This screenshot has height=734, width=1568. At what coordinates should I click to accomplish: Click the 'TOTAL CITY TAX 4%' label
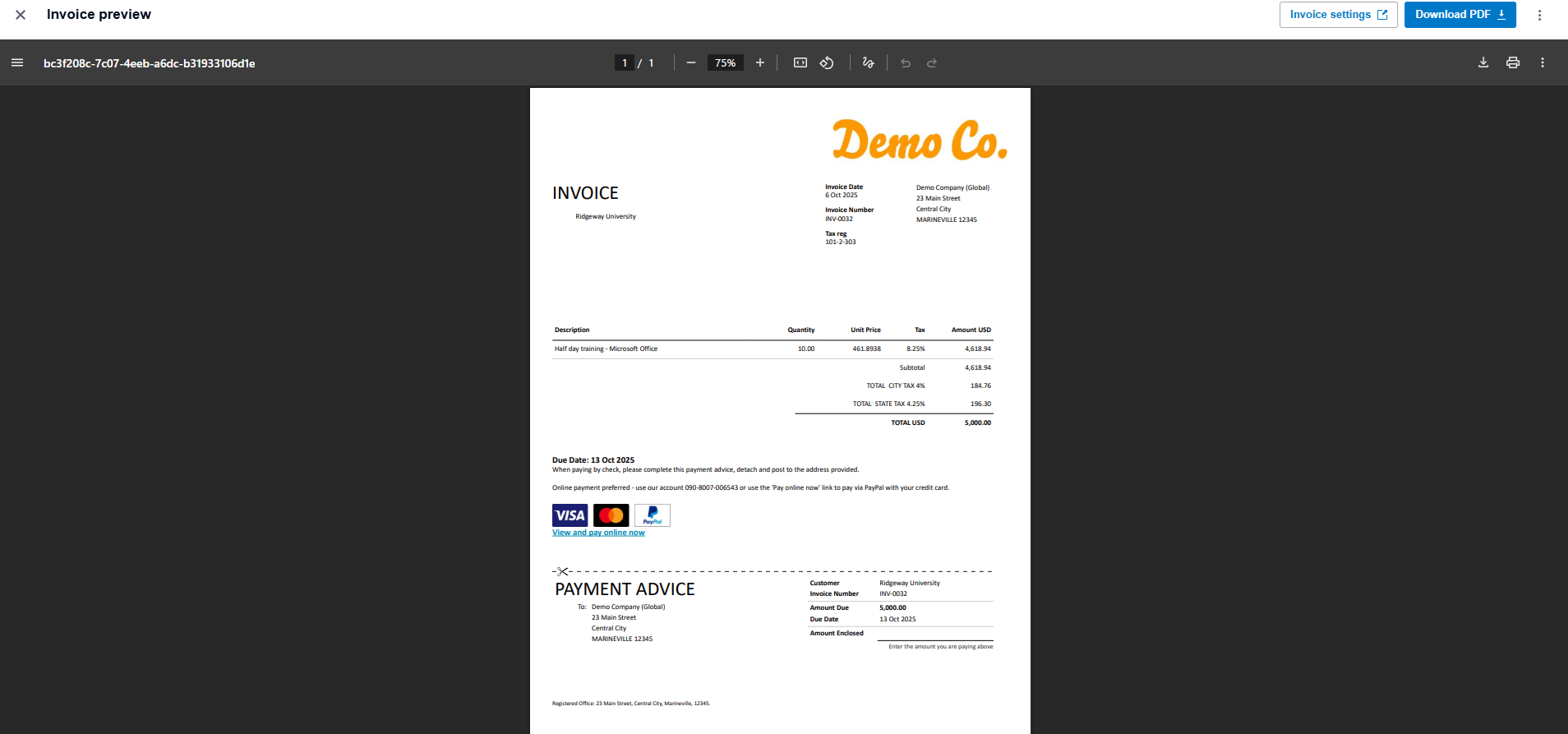[x=896, y=385]
